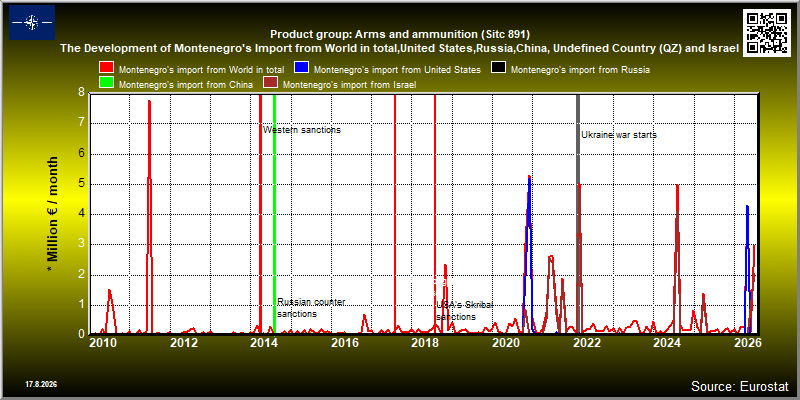Click the "Ukraine war starts" annotation

point(619,135)
